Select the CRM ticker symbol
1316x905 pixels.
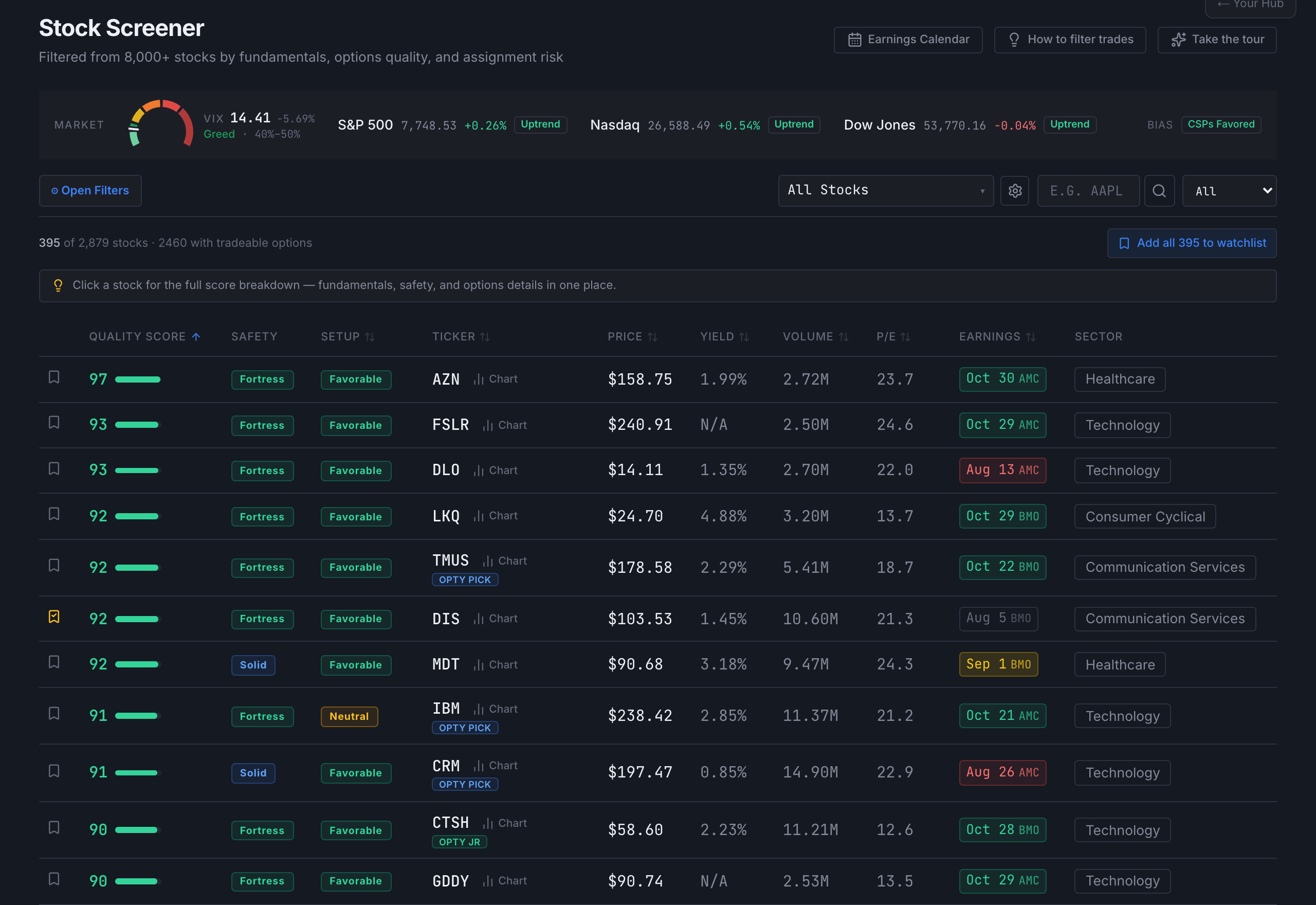(x=446, y=766)
